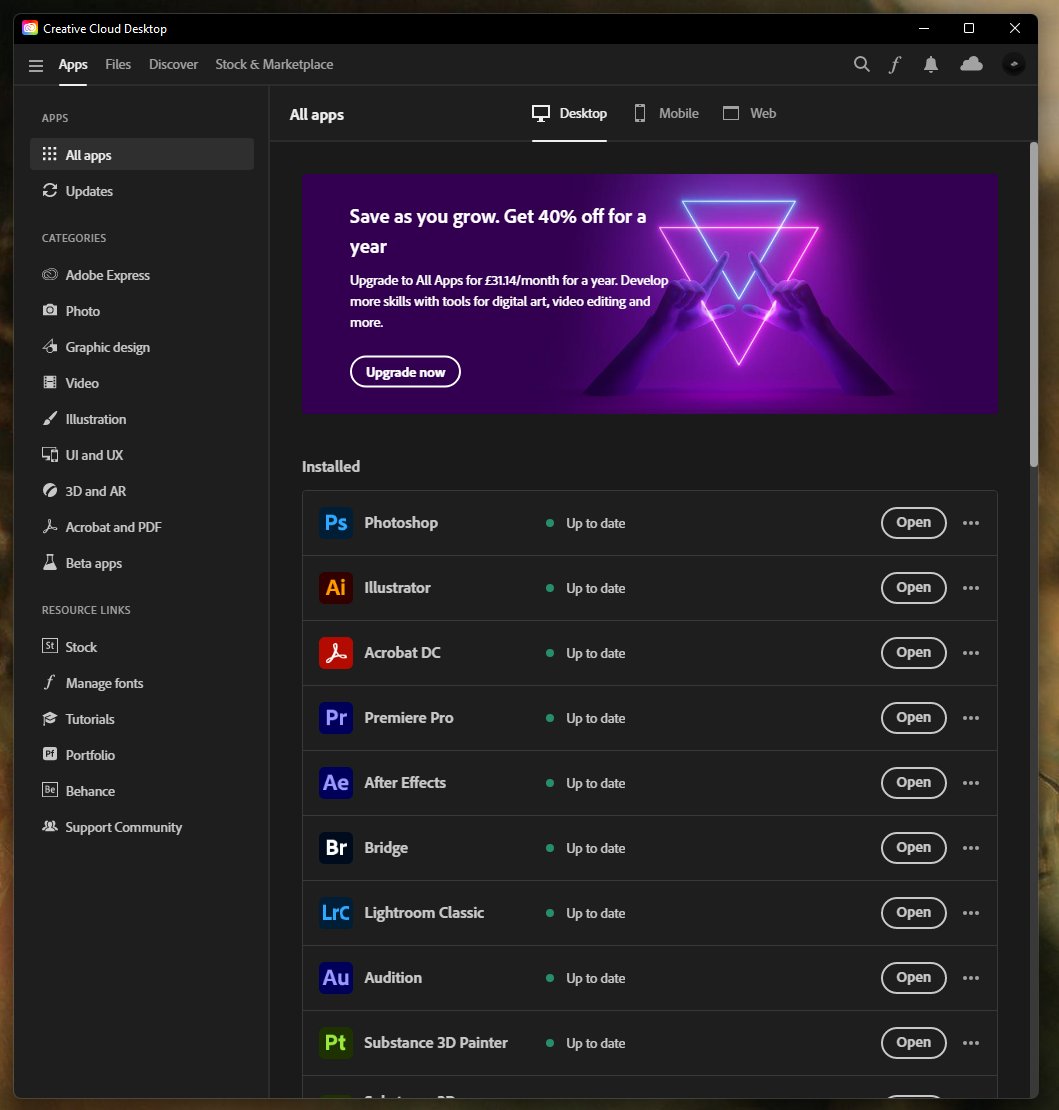Open the Portfolio link
Image resolution: width=1059 pixels, height=1110 pixels.
coord(142,755)
